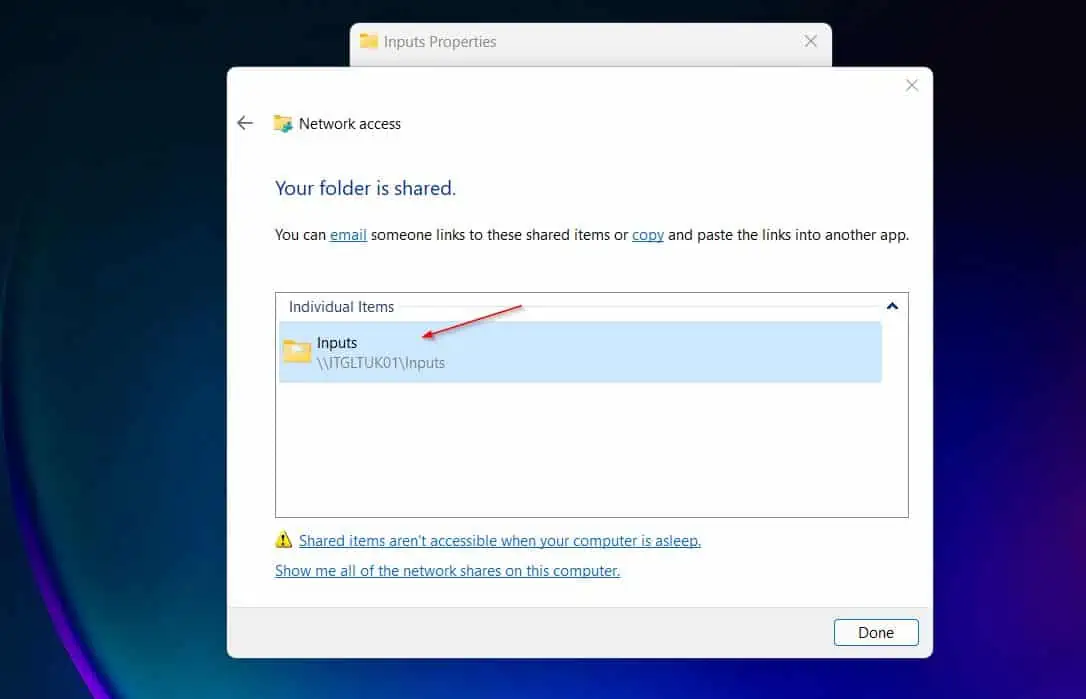Click the yellow warning triangle icon
1086x699 pixels.
(283, 540)
